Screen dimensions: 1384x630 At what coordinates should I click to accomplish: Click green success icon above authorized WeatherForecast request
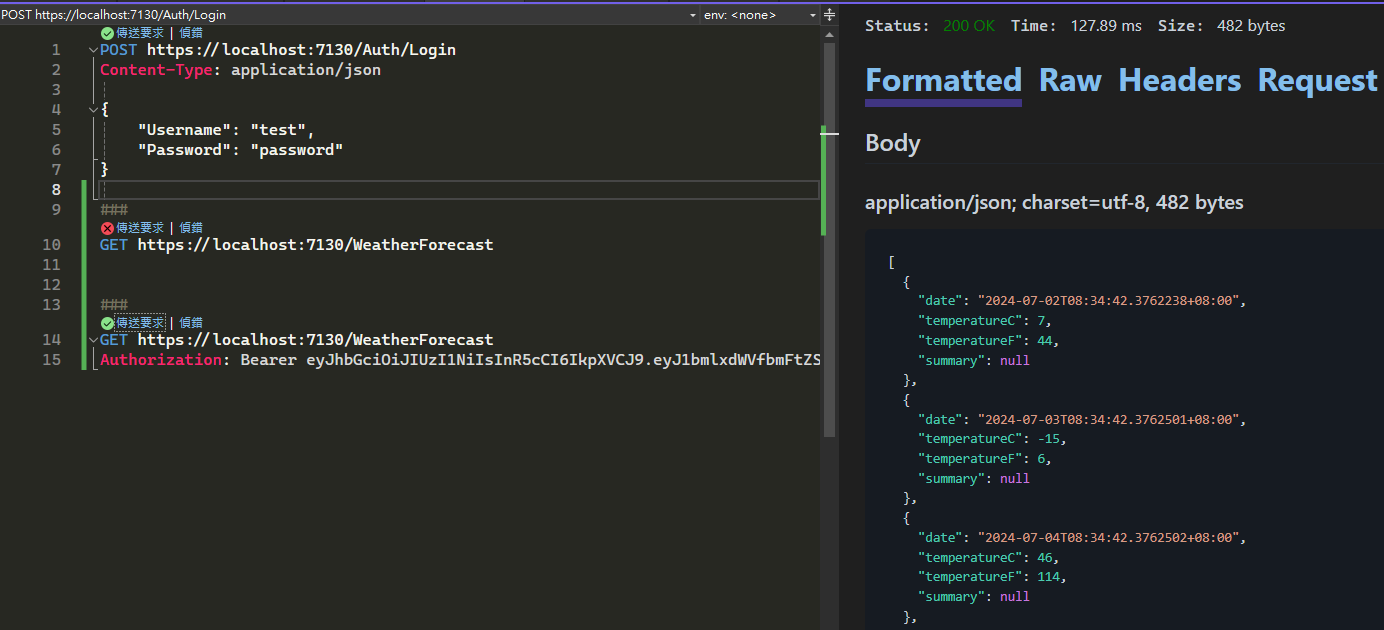[x=107, y=323]
